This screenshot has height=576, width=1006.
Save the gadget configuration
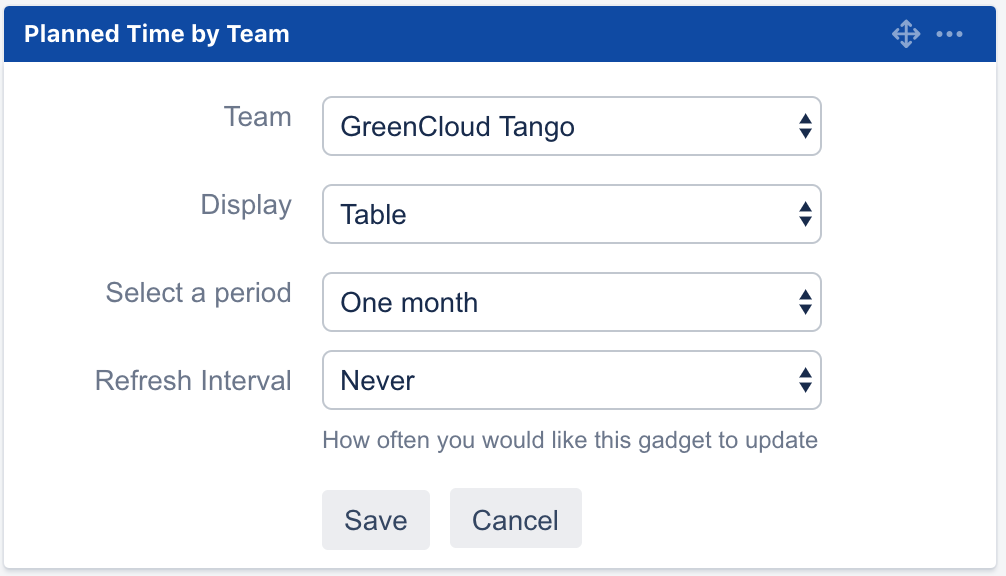click(x=375, y=519)
